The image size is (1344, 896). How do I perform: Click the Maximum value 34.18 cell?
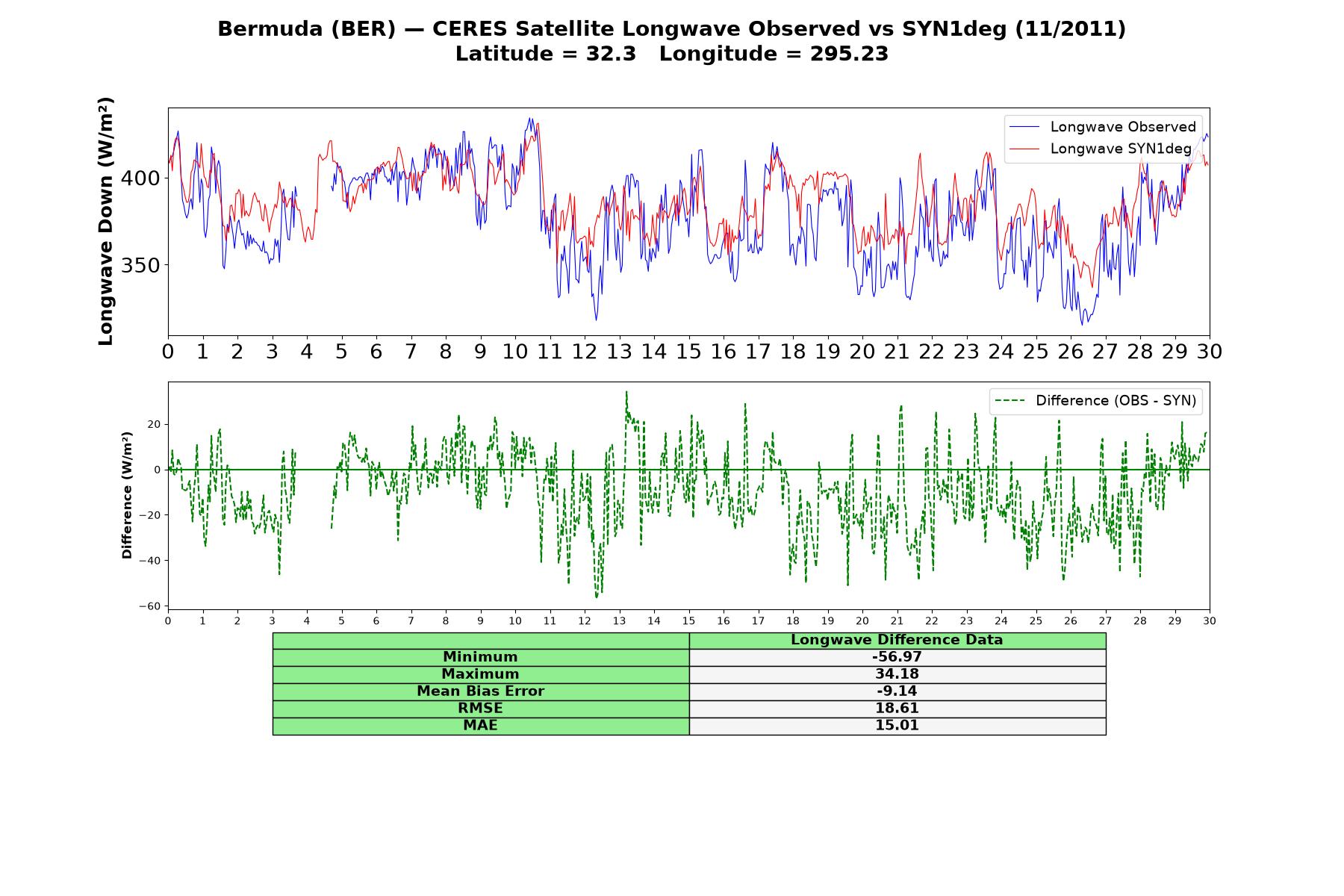(x=897, y=674)
